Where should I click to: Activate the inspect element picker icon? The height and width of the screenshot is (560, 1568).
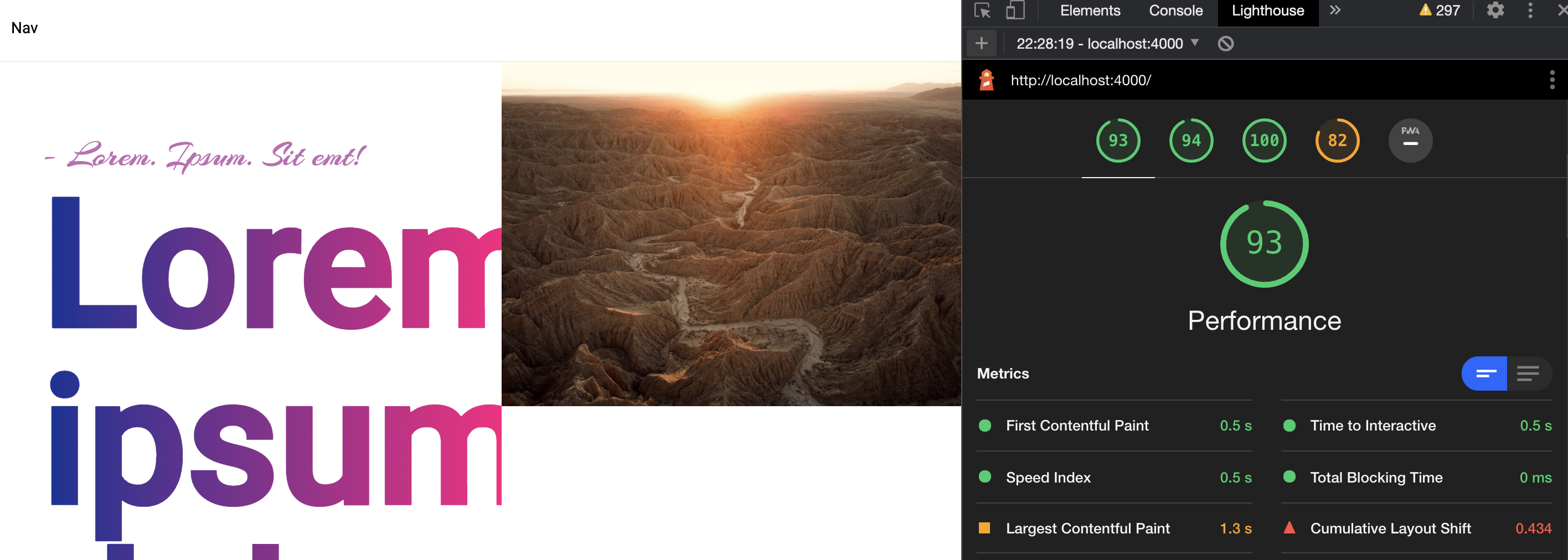982,11
